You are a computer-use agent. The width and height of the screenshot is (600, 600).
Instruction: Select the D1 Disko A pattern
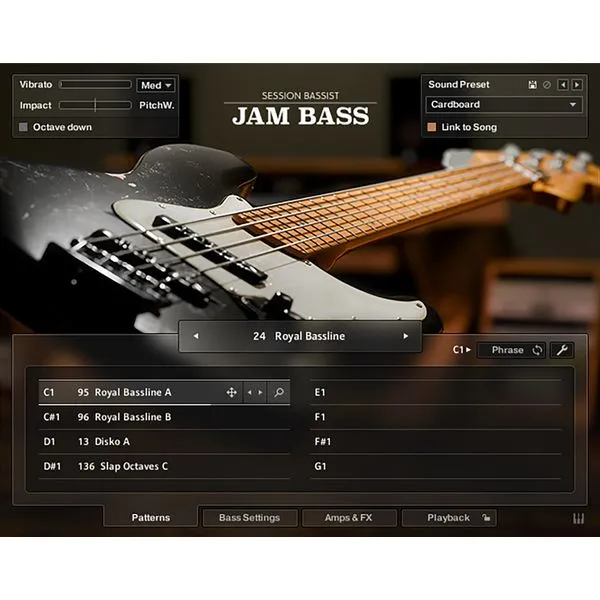(164, 442)
